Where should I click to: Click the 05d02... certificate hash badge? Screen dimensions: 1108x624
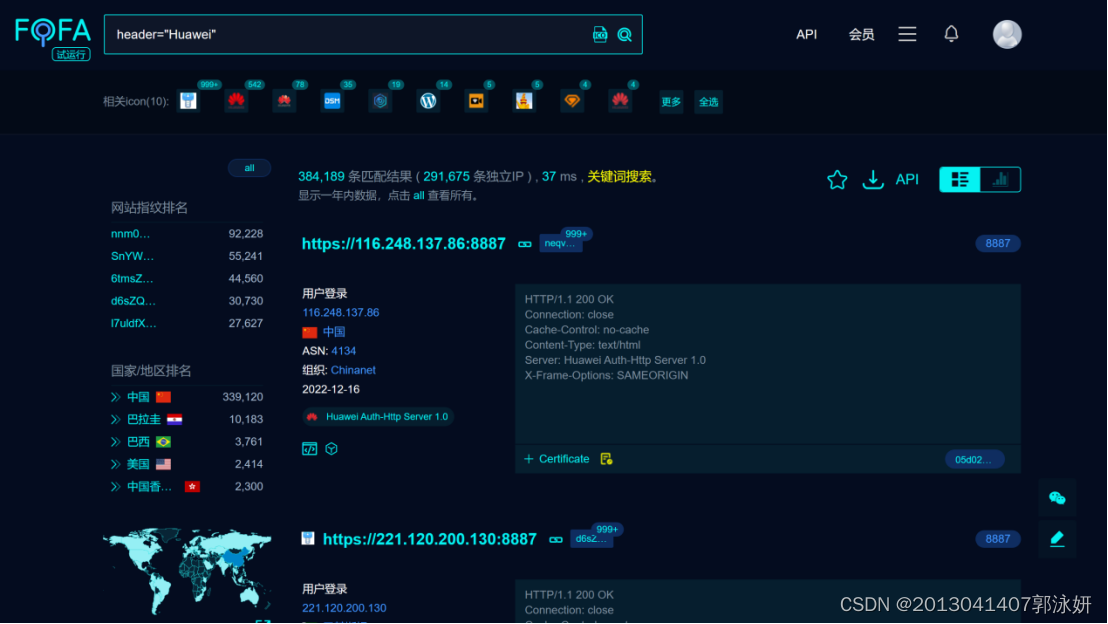coord(974,460)
